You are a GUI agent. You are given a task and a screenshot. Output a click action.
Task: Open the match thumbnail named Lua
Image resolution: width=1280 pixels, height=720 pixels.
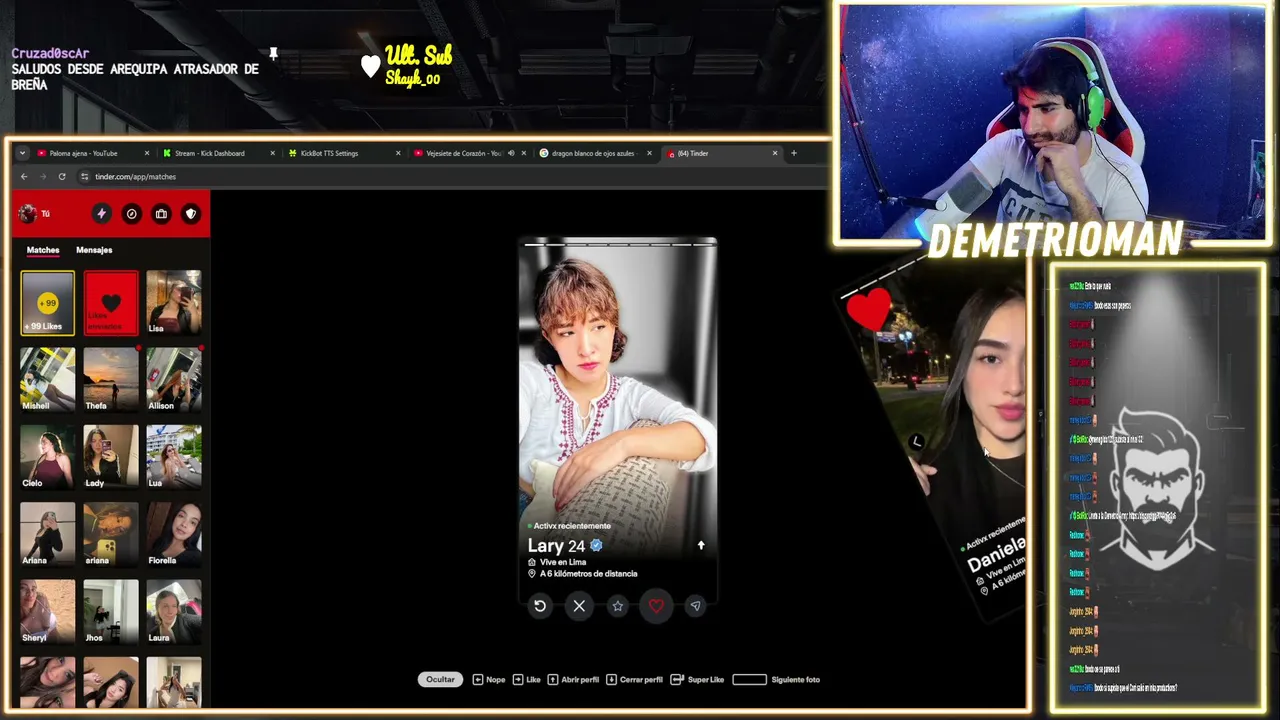click(x=174, y=457)
